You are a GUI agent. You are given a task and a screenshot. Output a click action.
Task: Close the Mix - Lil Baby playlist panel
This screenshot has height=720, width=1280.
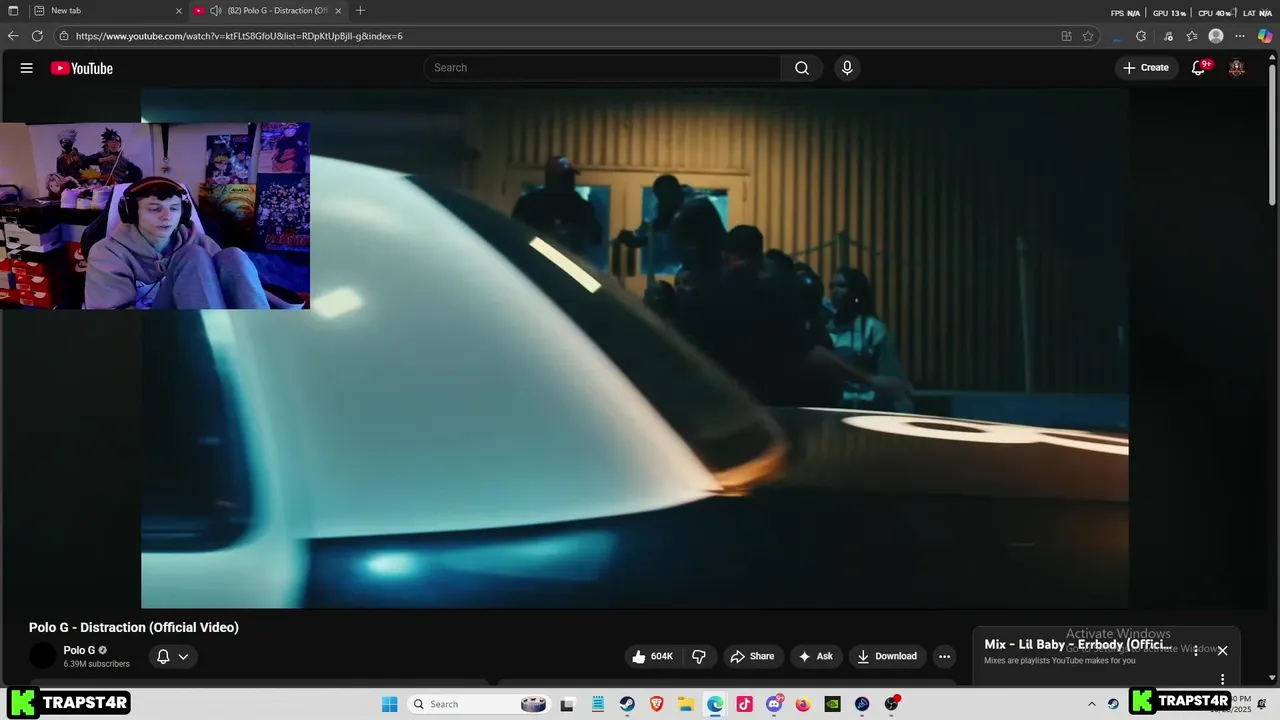point(1222,651)
